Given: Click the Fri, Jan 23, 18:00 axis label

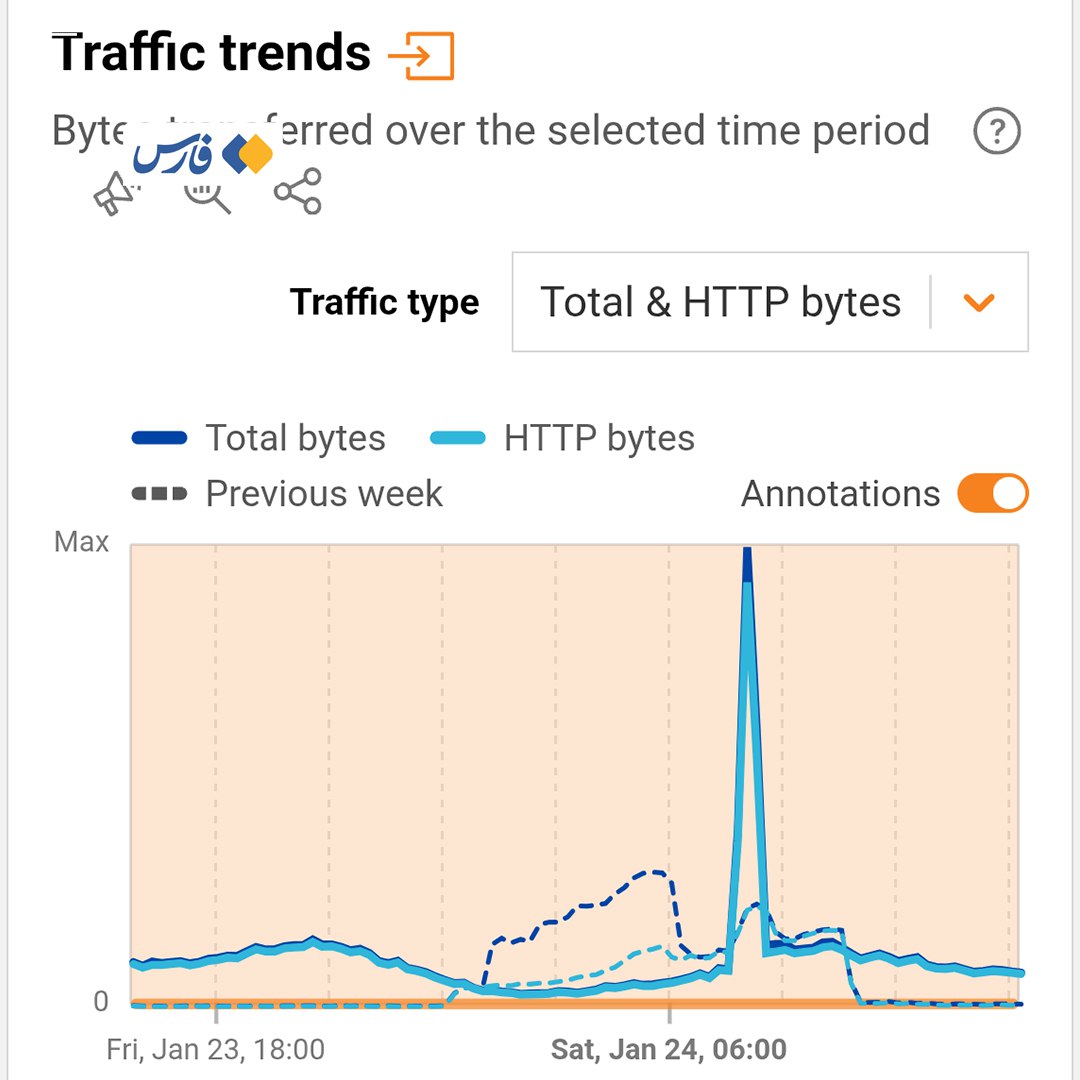Looking at the screenshot, I should pyautogui.click(x=215, y=1050).
